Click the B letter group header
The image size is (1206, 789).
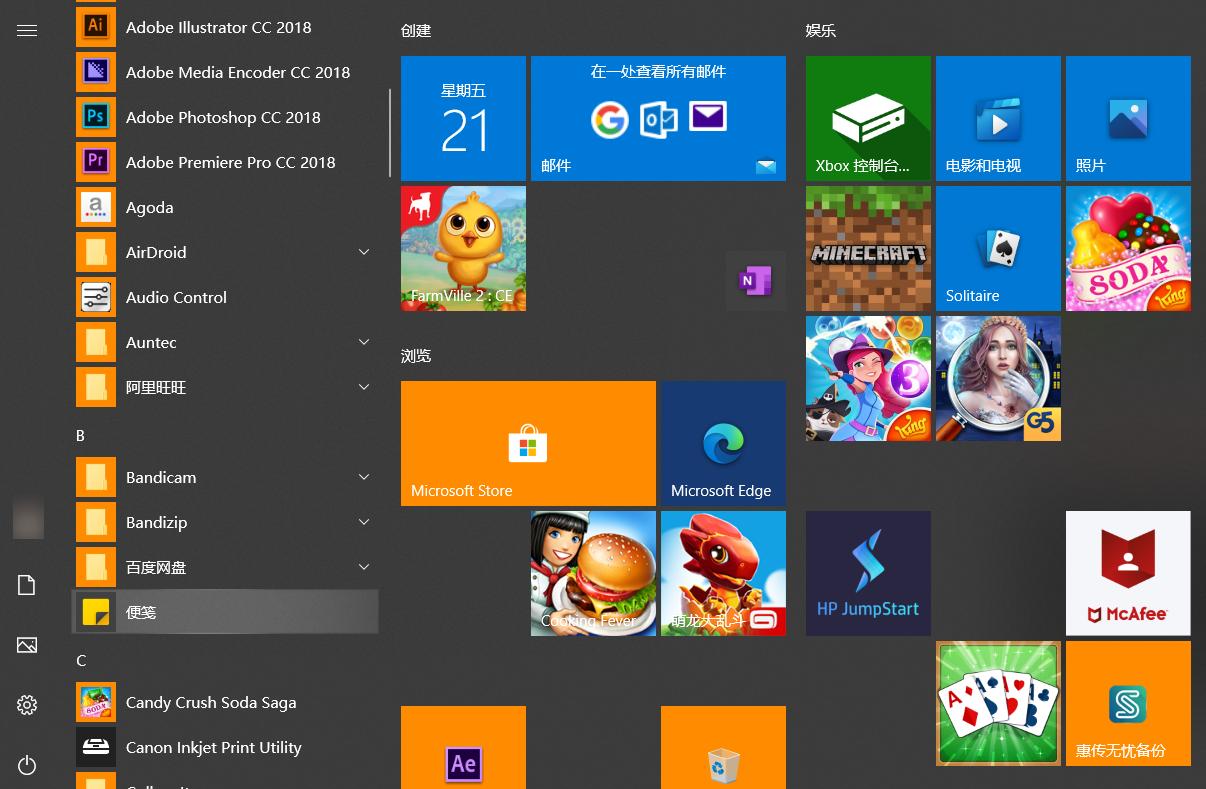[x=80, y=435]
